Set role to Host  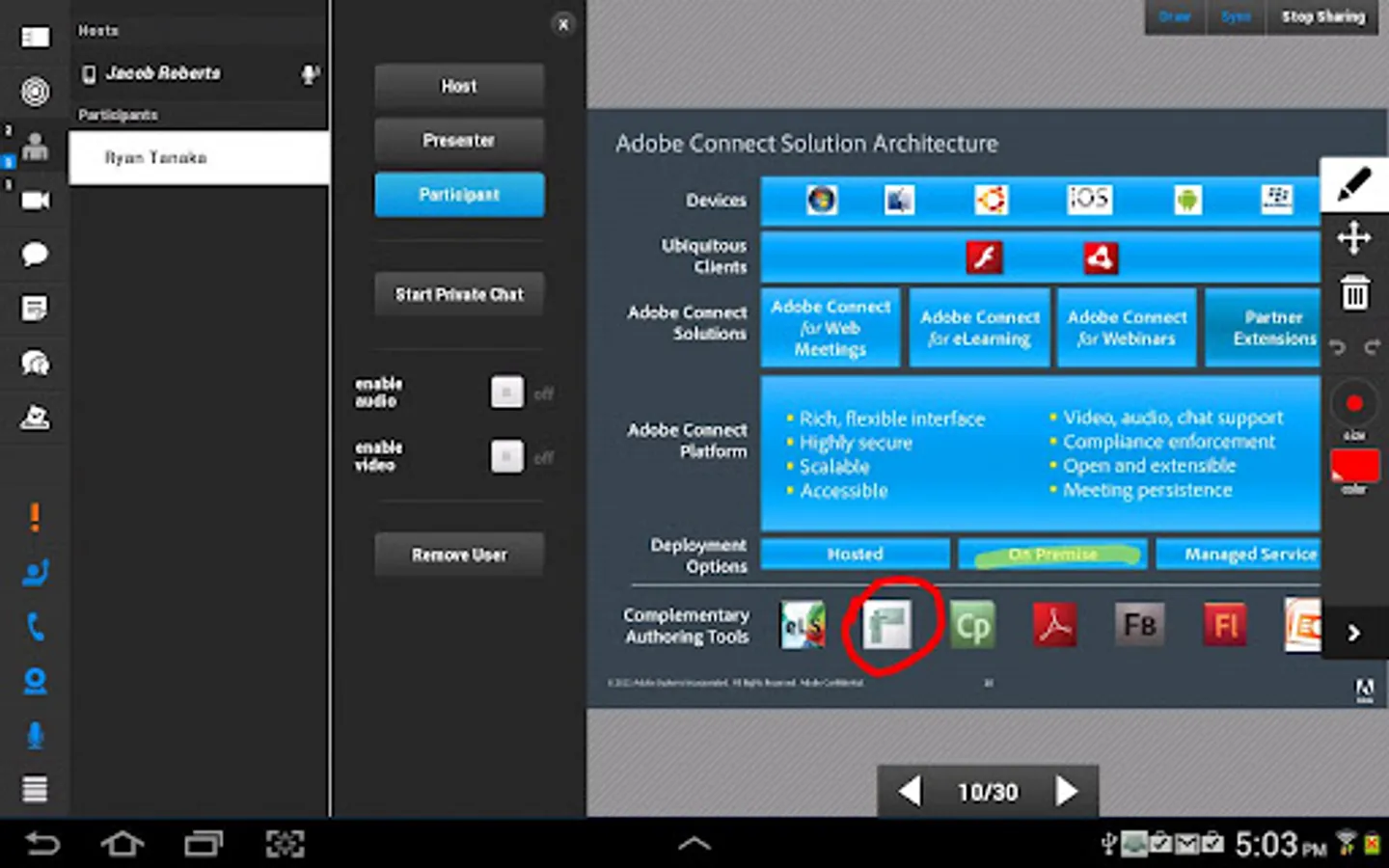[x=459, y=86]
